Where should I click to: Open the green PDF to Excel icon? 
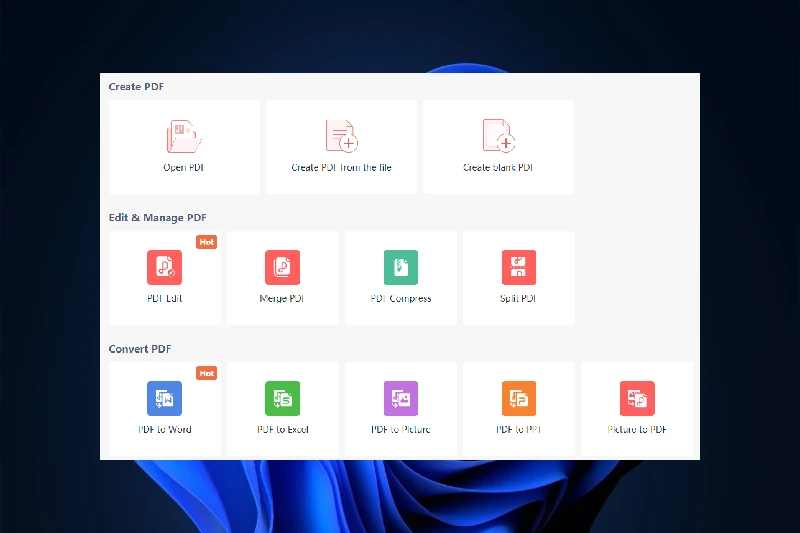pos(282,398)
